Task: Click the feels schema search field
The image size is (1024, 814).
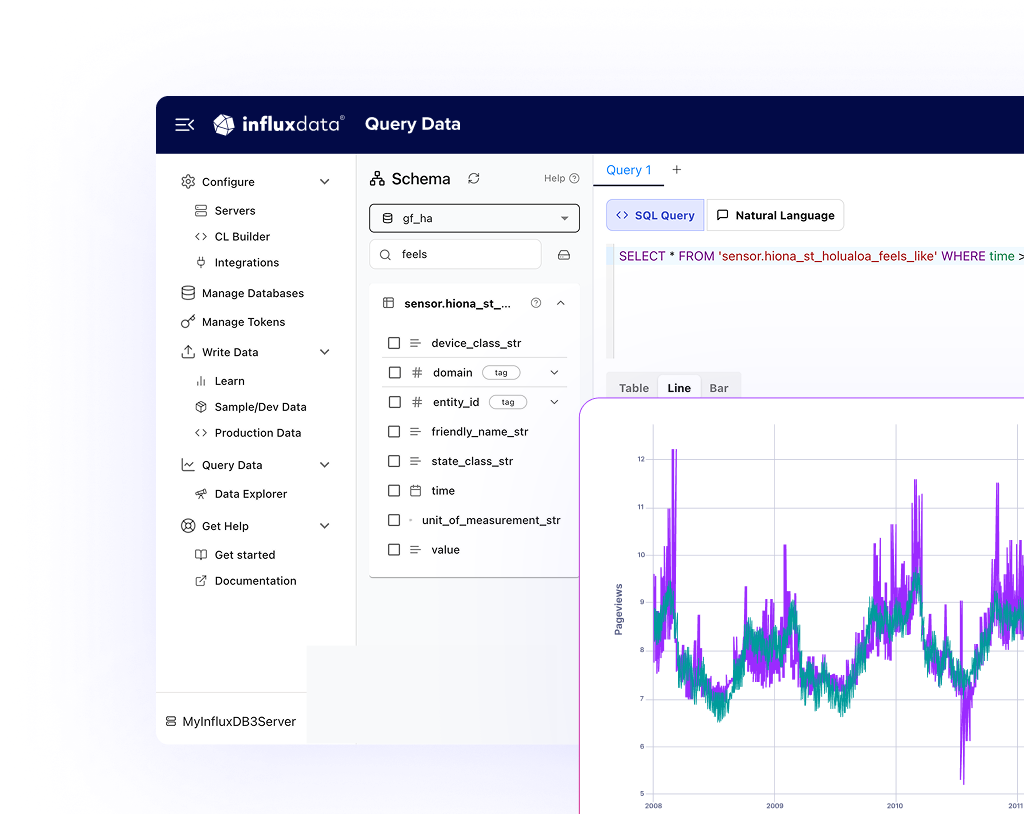Action: click(455, 254)
